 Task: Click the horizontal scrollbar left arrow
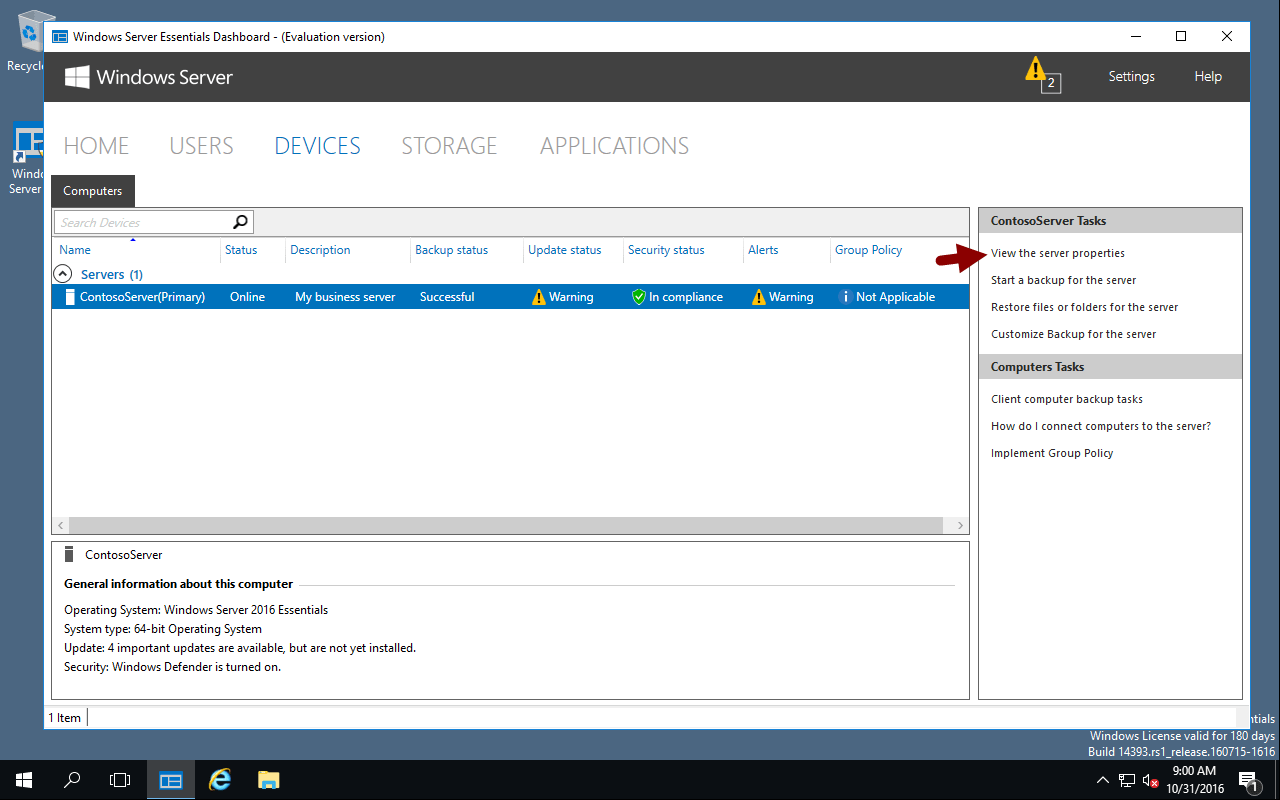(60, 525)
